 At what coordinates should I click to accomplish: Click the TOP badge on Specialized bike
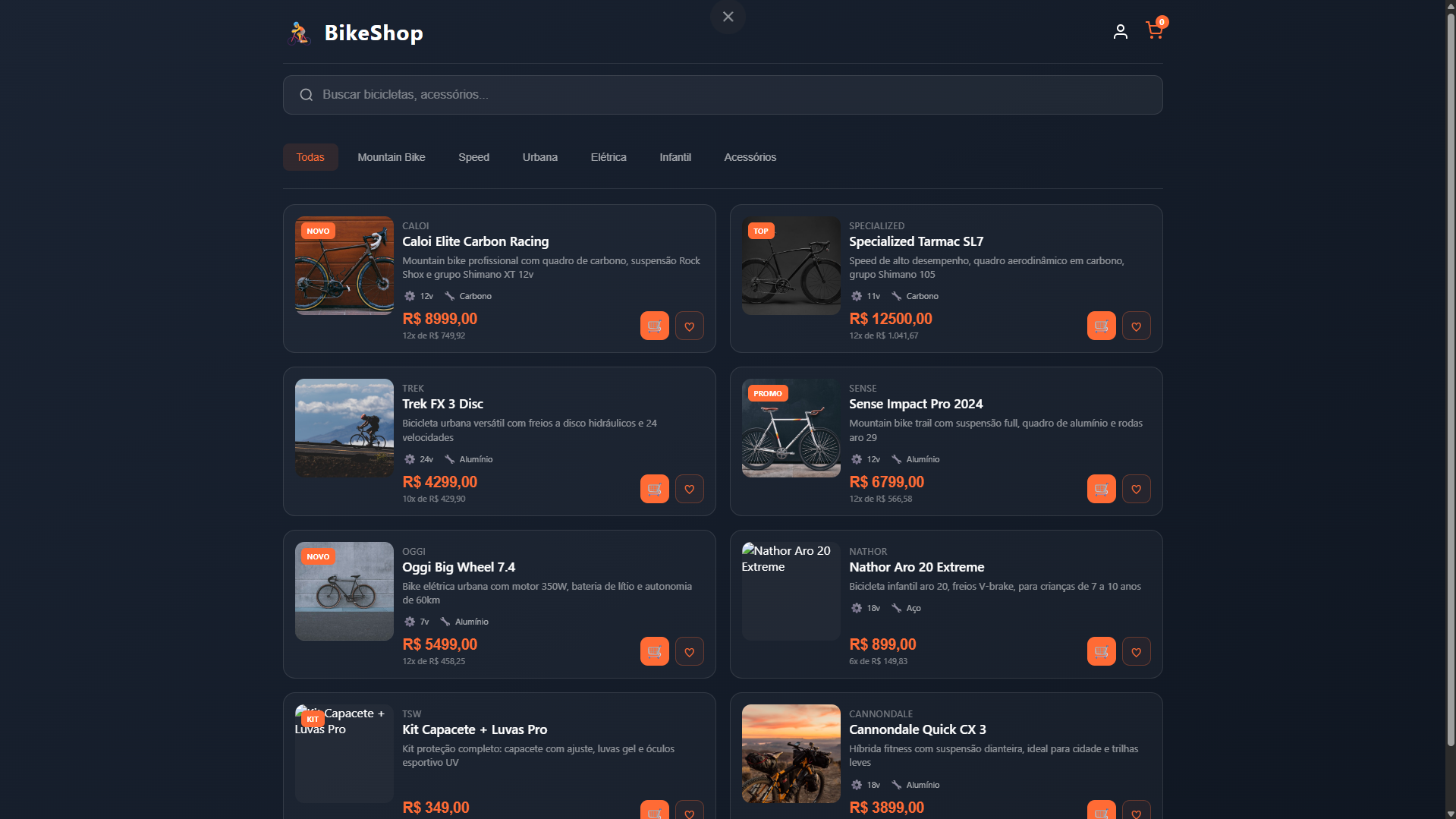pyautogui.click(x=761, y=231)
